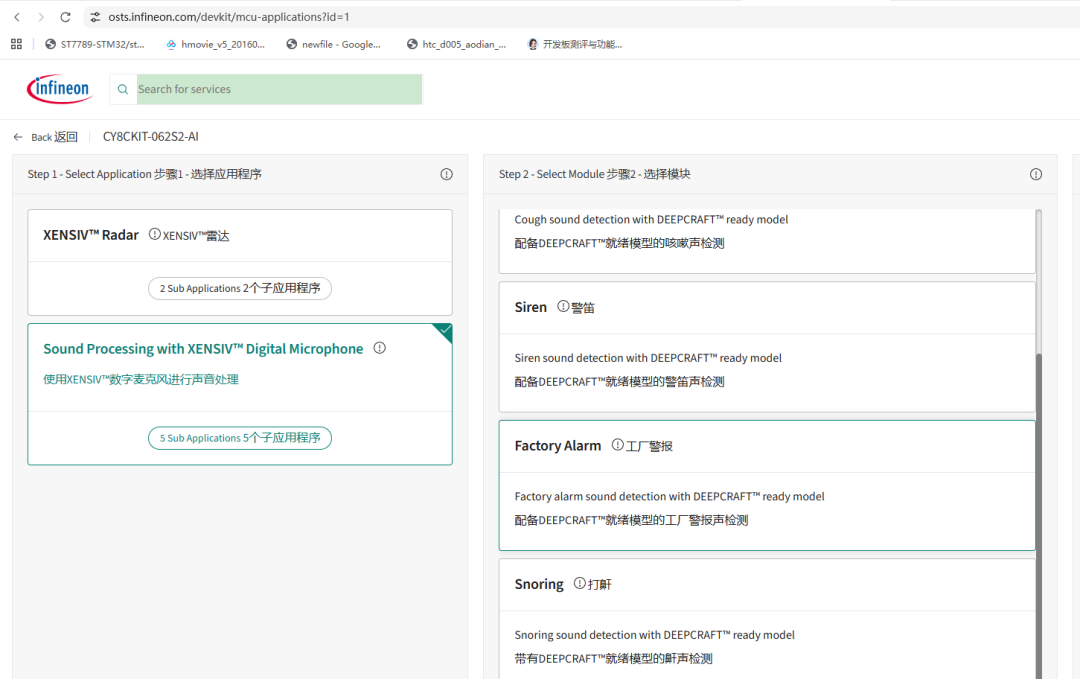Show Snoring info icon
Screen dimensions: 1080x679
pos(579,583)
